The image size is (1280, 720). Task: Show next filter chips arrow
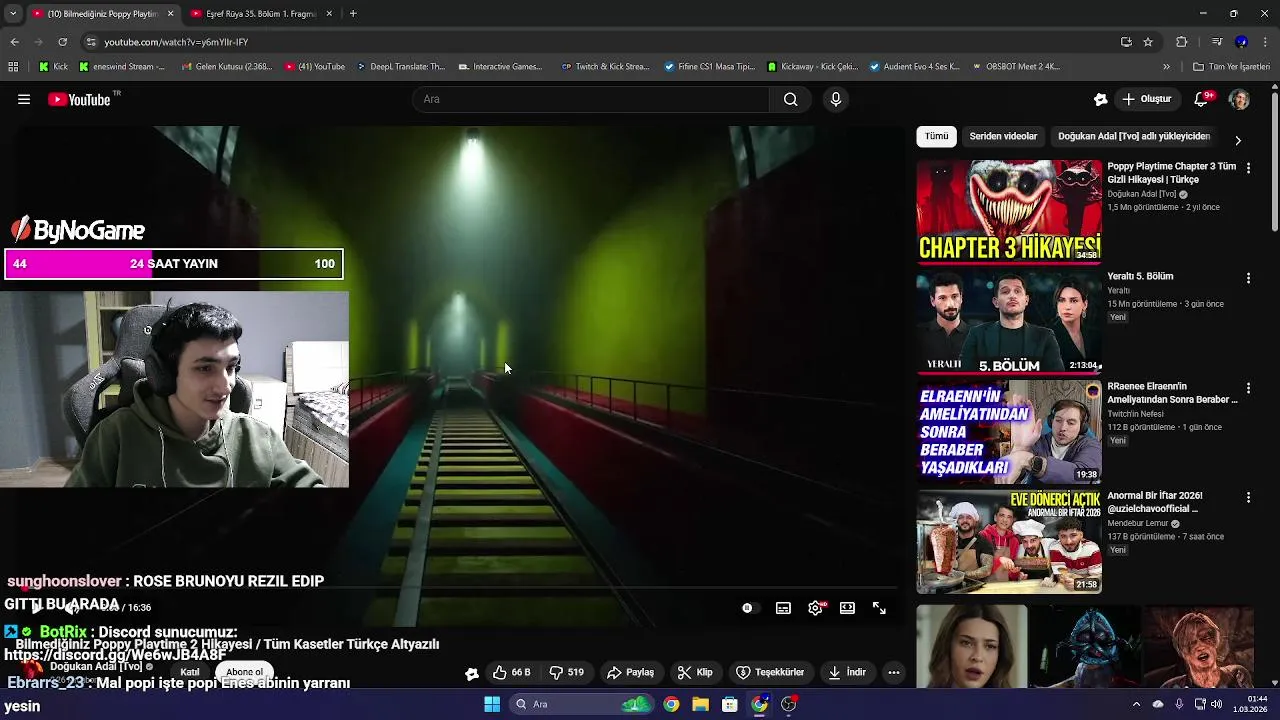[1238, 140]
